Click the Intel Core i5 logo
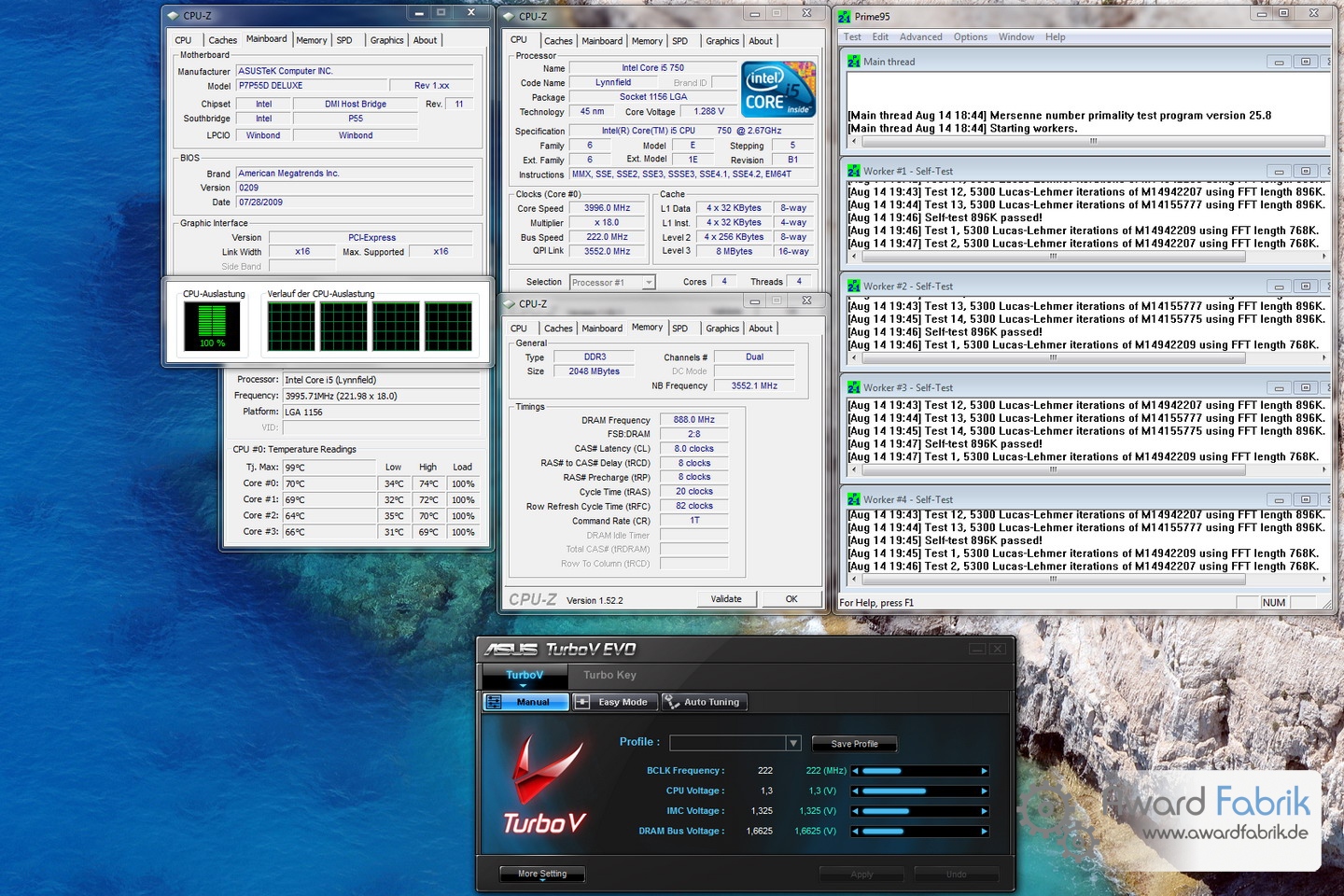 [x=778, y=90]
